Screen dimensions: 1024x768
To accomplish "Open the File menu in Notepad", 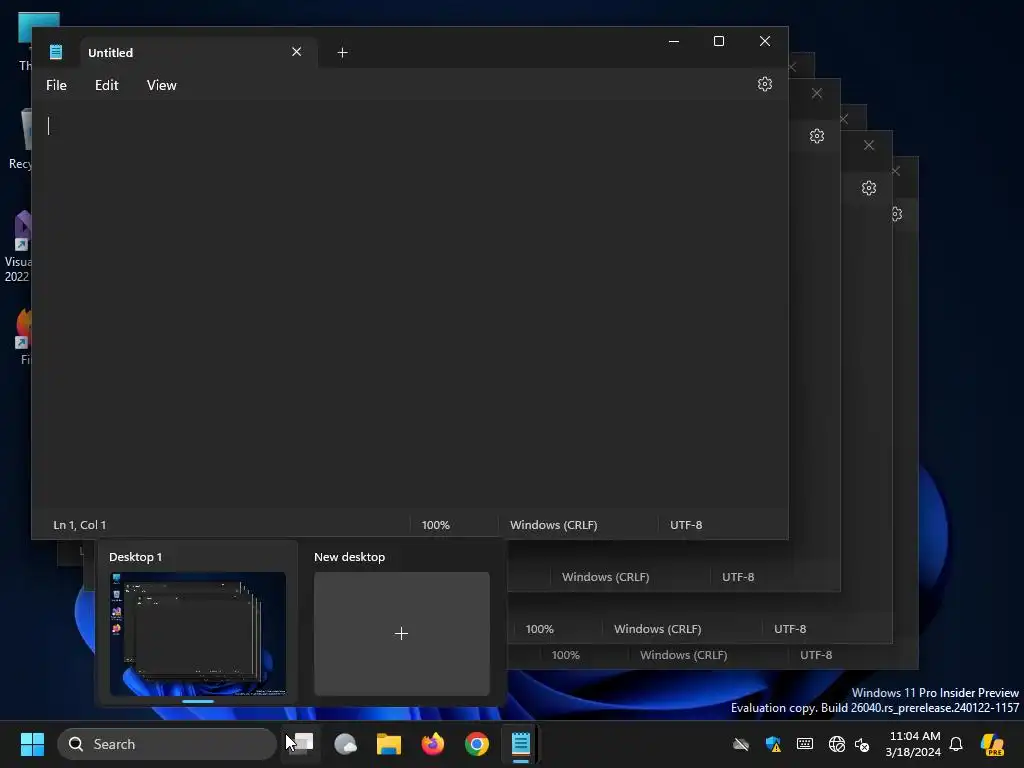I will [56, 85].
